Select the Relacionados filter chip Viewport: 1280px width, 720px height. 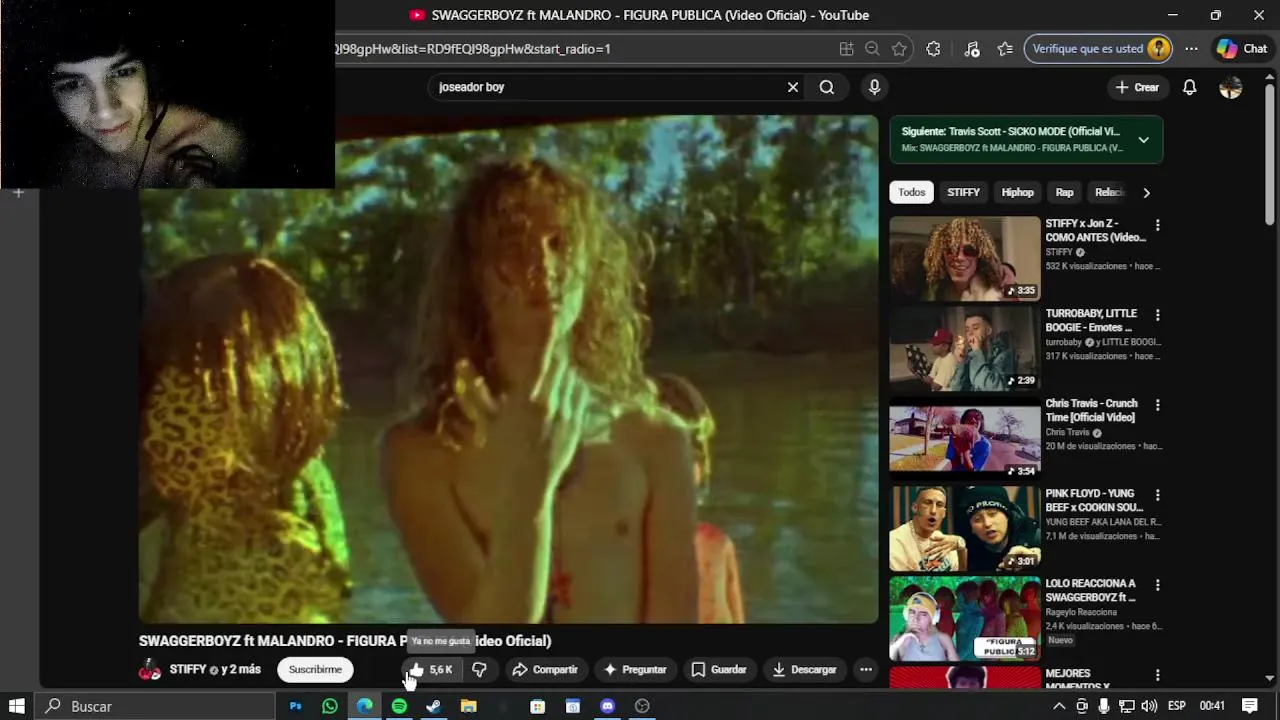pyautogui.click(x=1109, y=192)
